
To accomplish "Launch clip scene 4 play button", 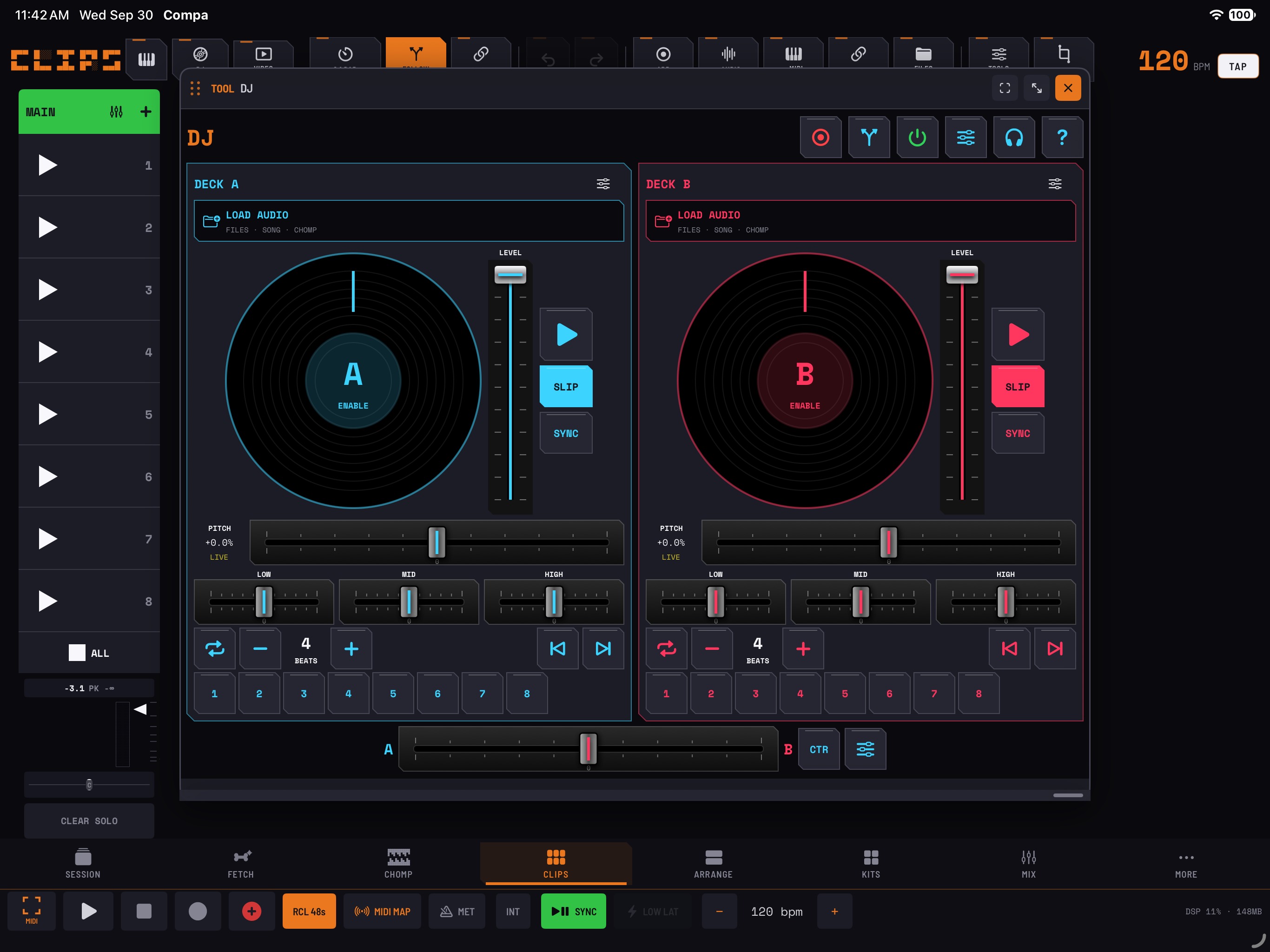I will click(x=48, y=351).
